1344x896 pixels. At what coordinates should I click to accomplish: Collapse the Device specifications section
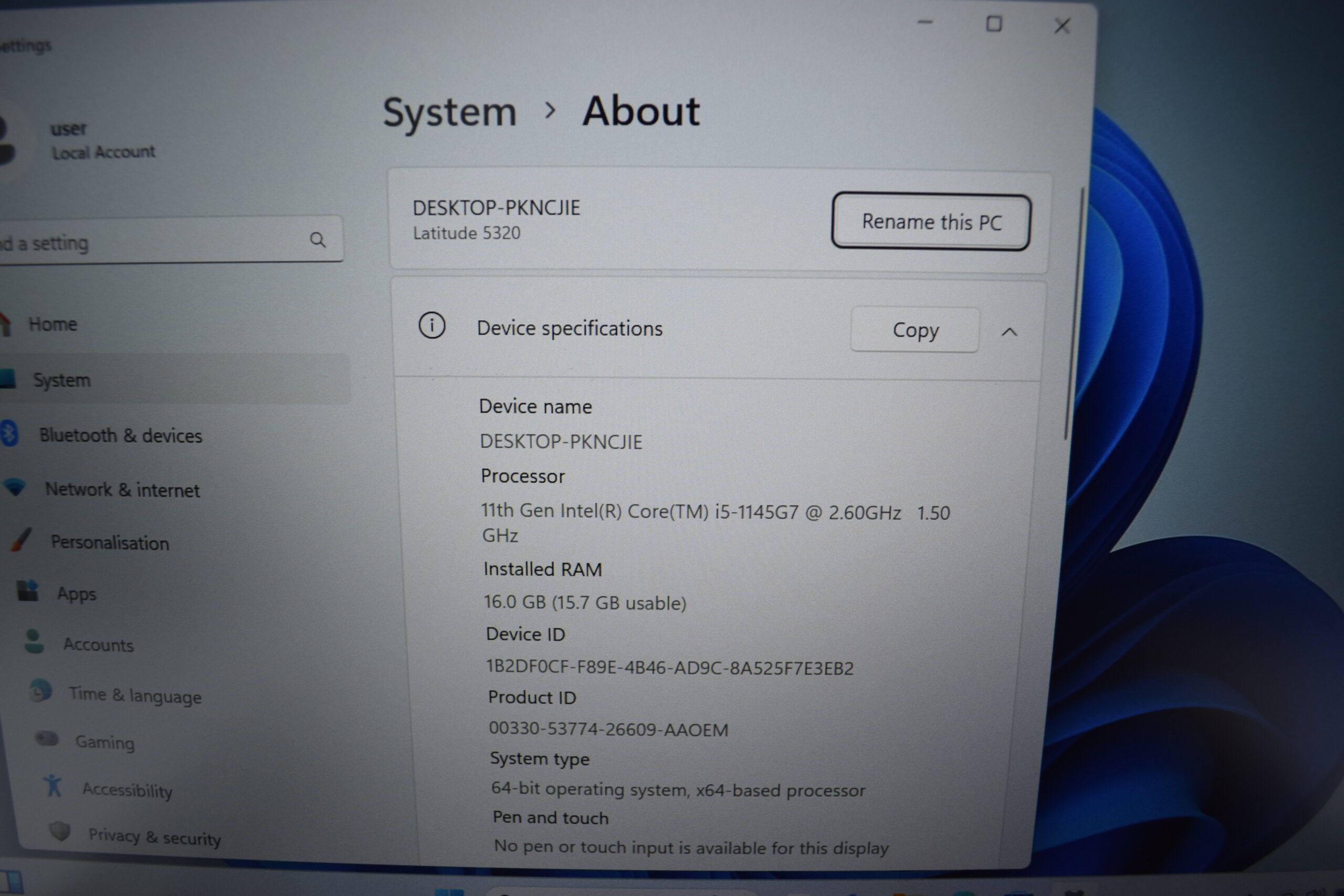1010,331
